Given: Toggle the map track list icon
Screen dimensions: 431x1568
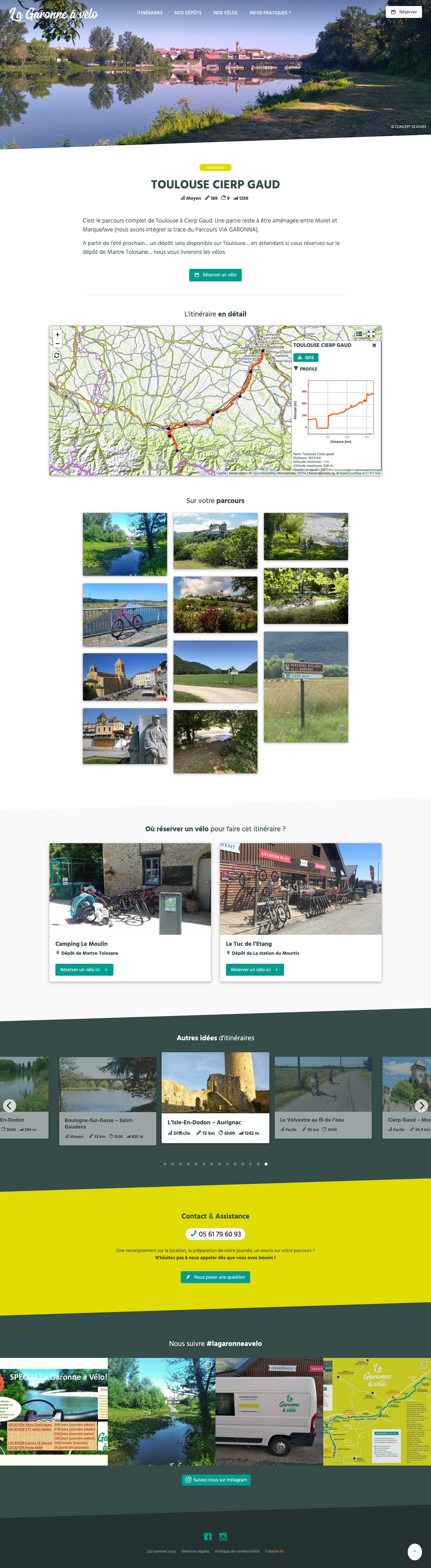Looking at the screenshot, I should pyautogui.click(x=359, y=334).
